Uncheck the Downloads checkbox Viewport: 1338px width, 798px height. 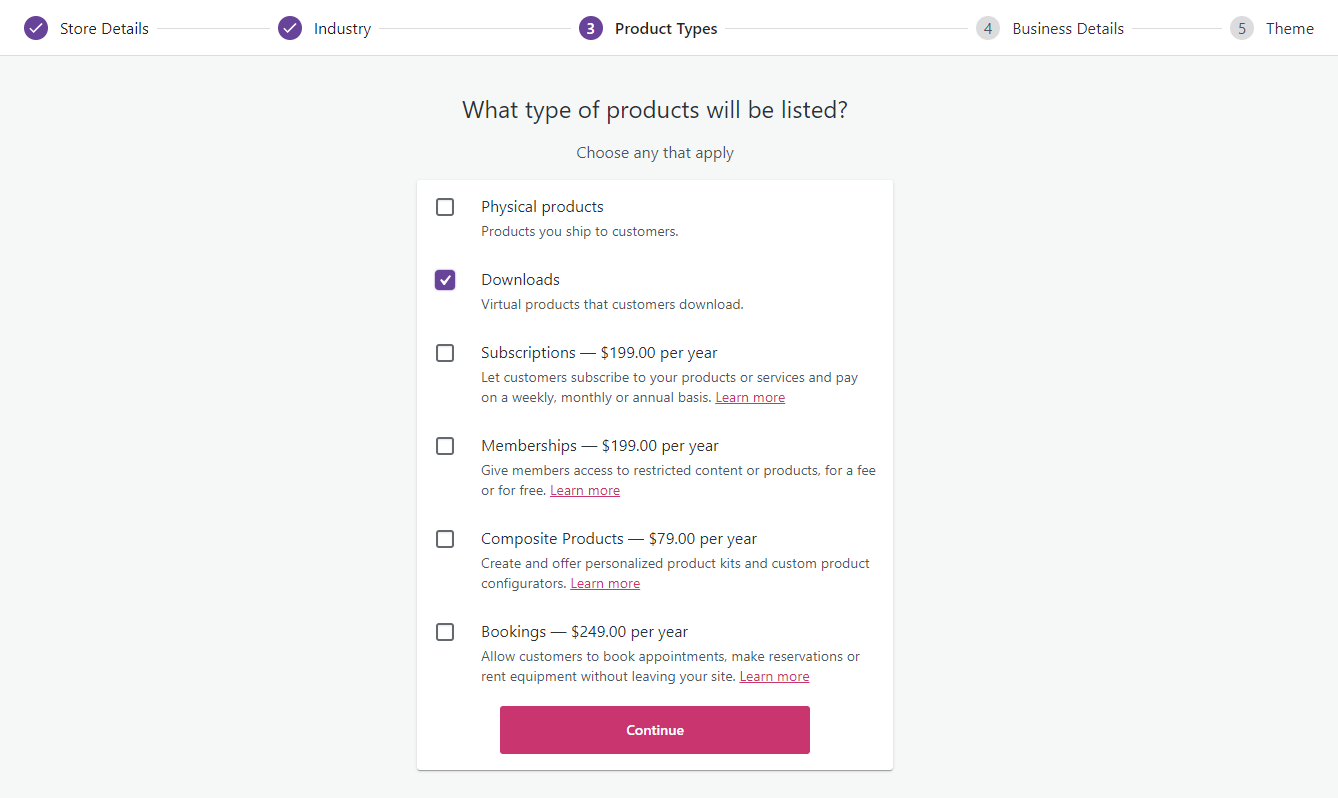(445, 280)
